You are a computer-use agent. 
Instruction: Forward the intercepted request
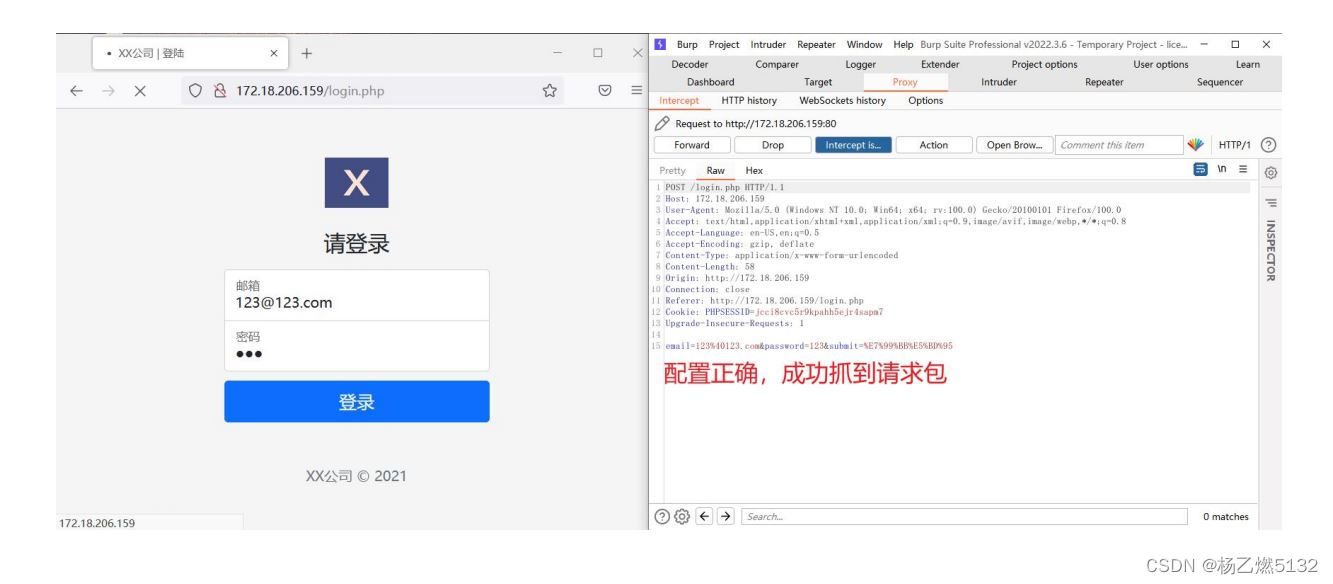[692, 145]
